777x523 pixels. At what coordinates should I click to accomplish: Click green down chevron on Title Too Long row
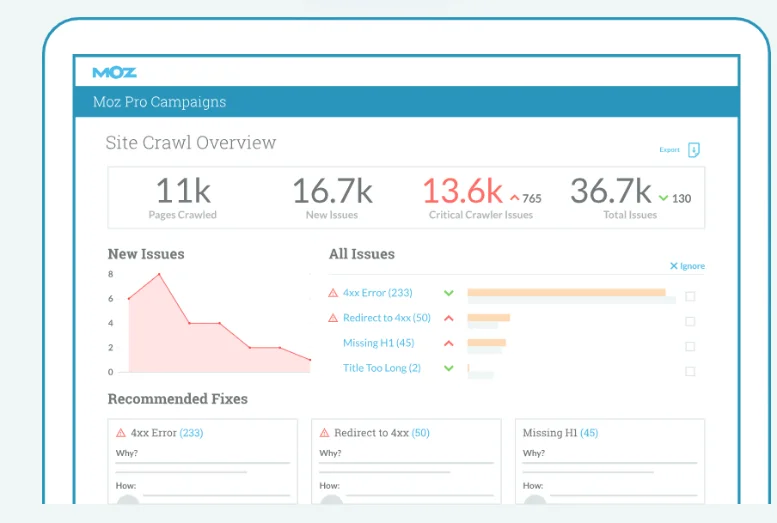click(448, 368)
